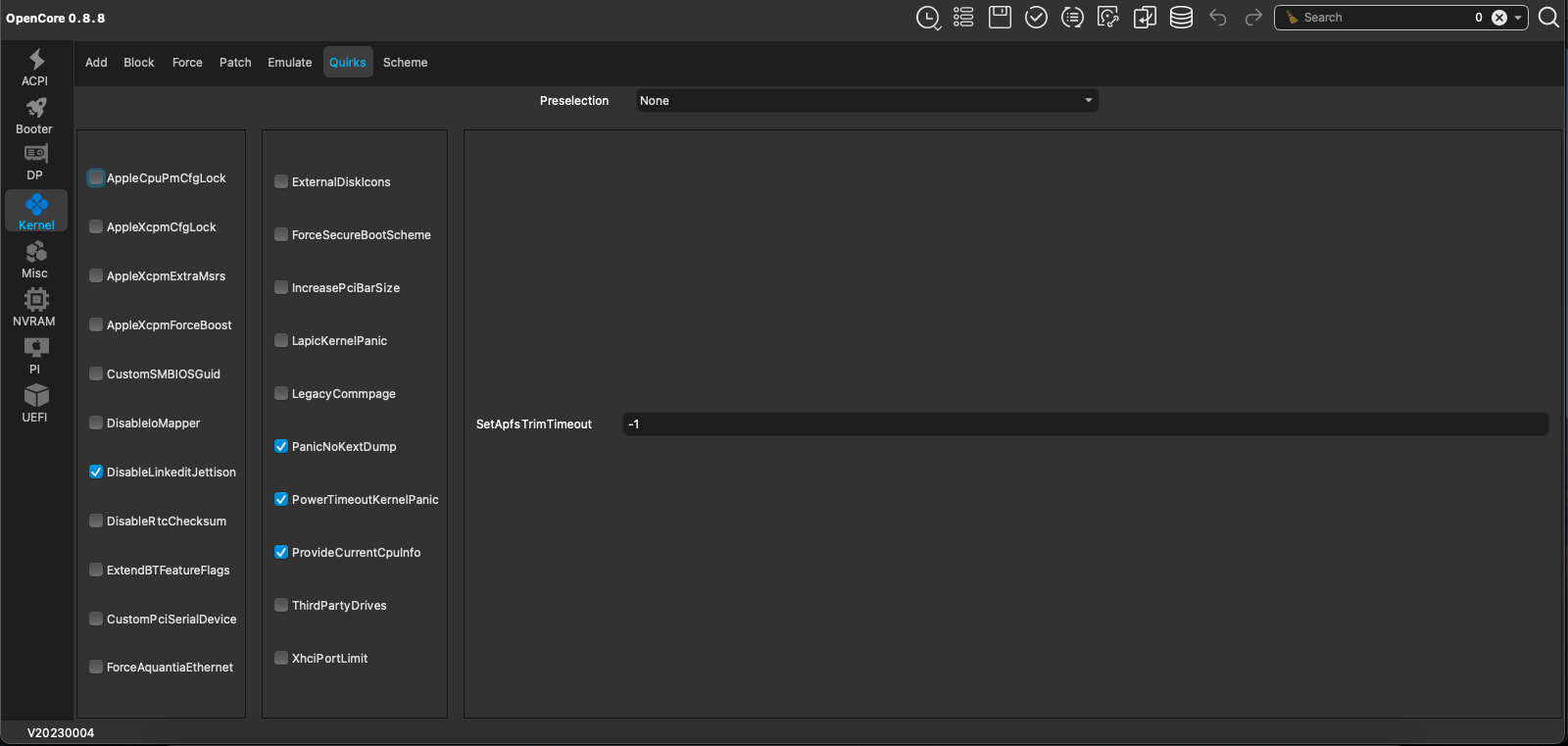
Task: Click the list view toolbar icon
Action: pos(963,18)
